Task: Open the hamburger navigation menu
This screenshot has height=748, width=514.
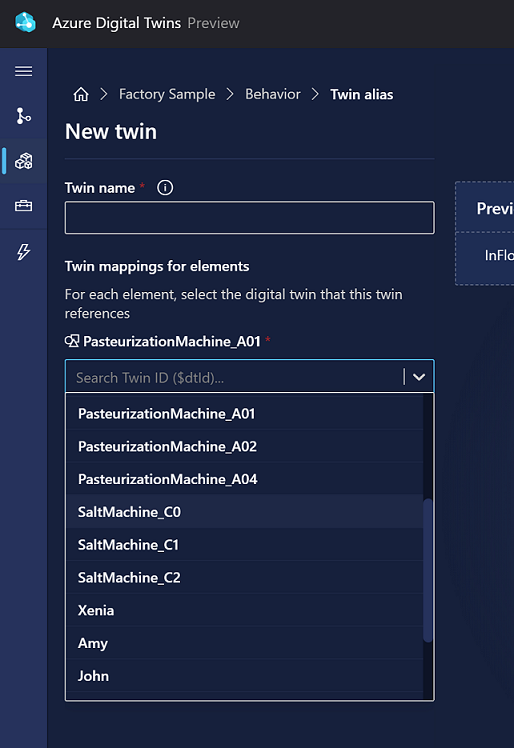Action: pyautogui.click(x=23, y=71)
